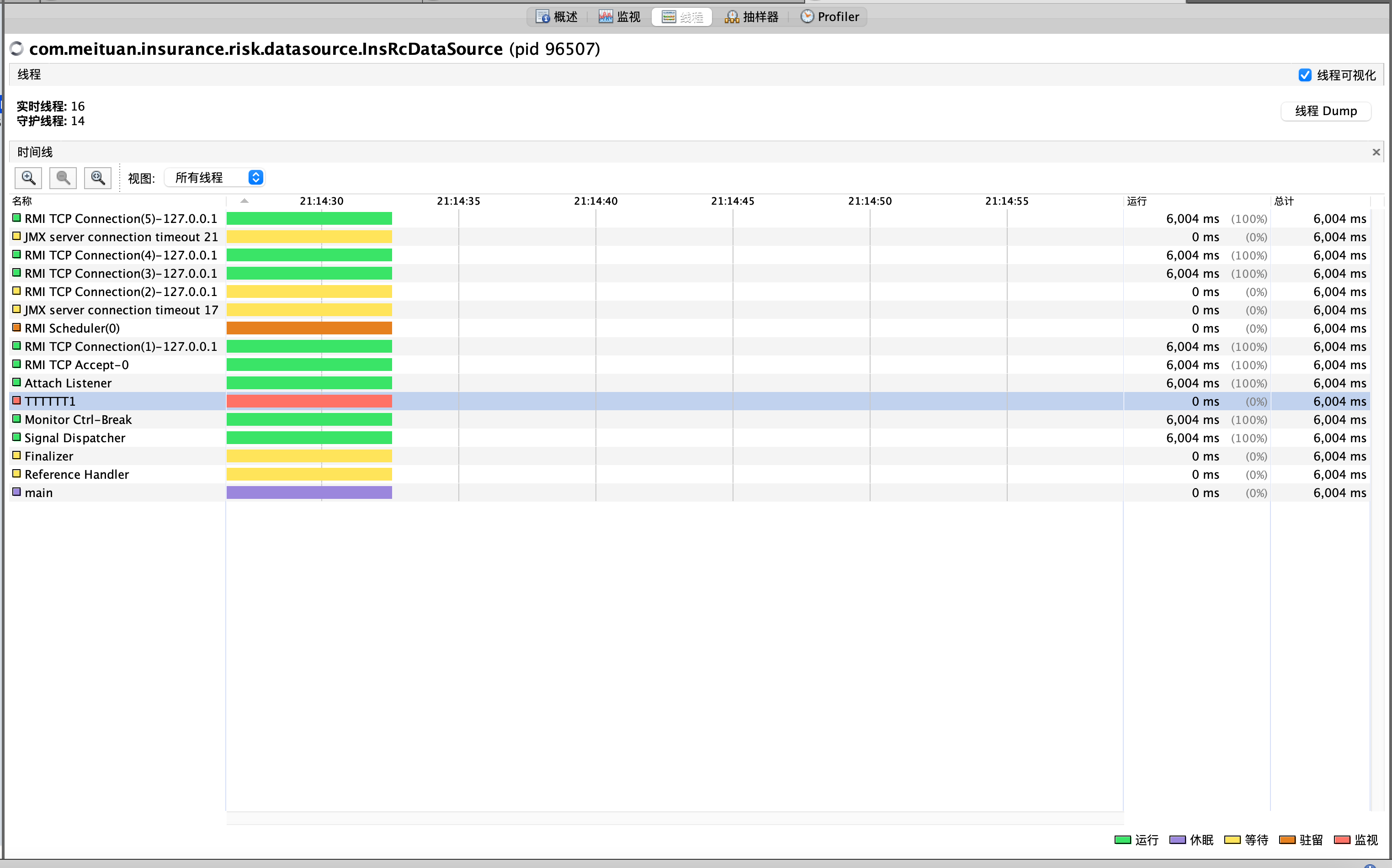Click the zoom in magnifier button
Screen dimensions: 1392x868
(28, 178)
